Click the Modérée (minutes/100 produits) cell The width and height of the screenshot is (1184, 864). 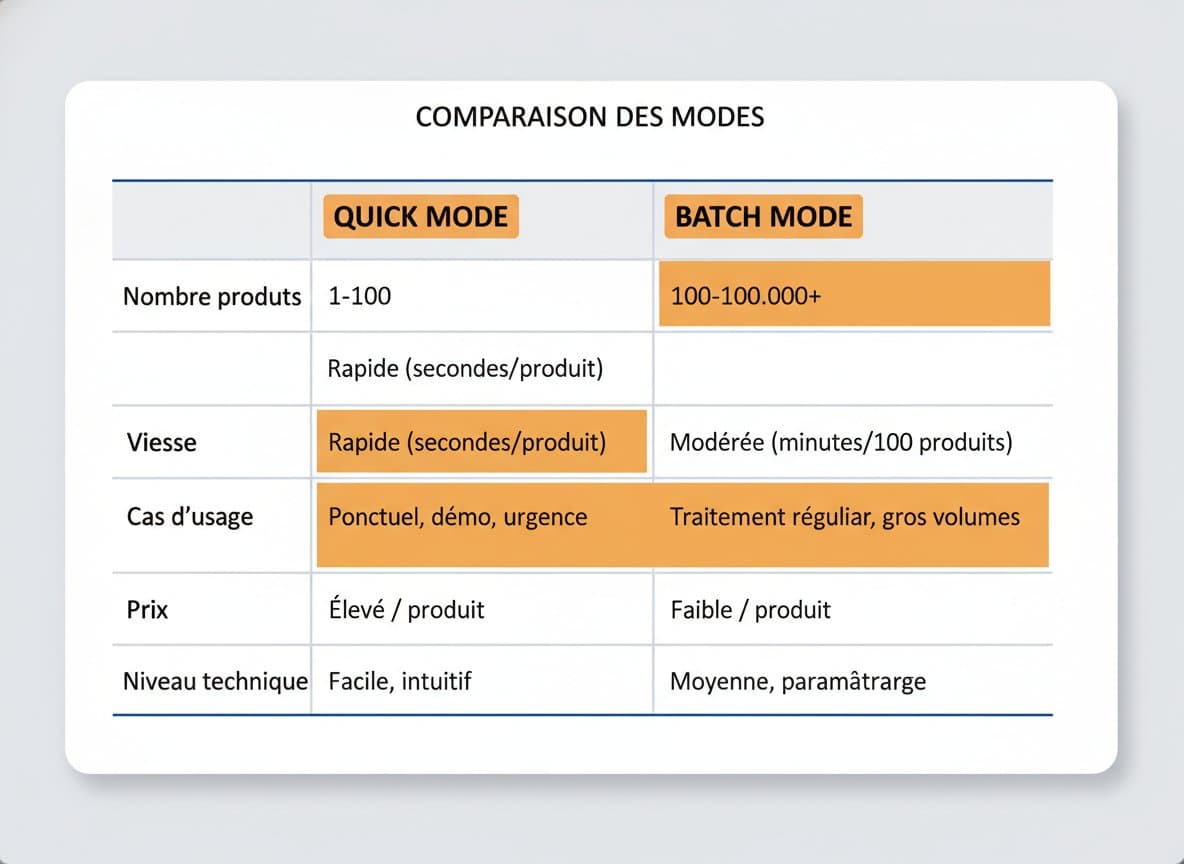841,442
